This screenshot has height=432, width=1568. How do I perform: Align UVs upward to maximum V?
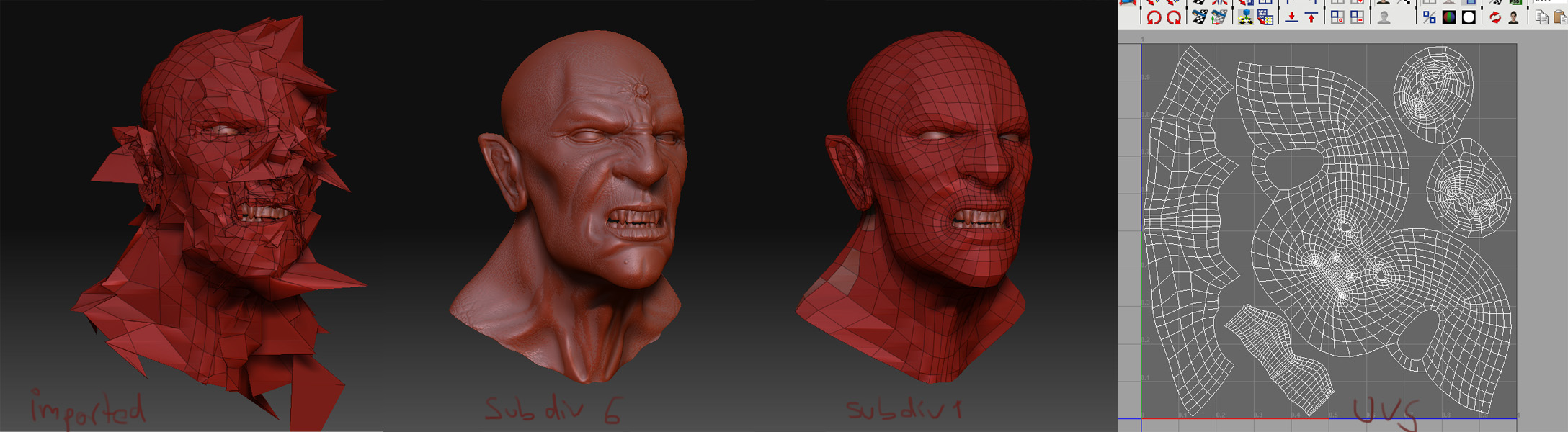coord(1311,17)
